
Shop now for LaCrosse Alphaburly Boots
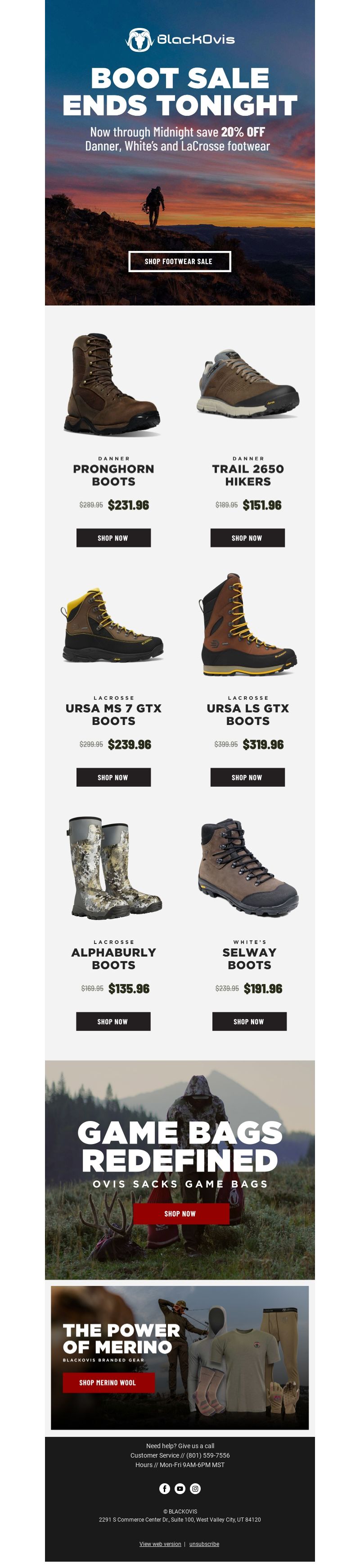coord(113,1021)
